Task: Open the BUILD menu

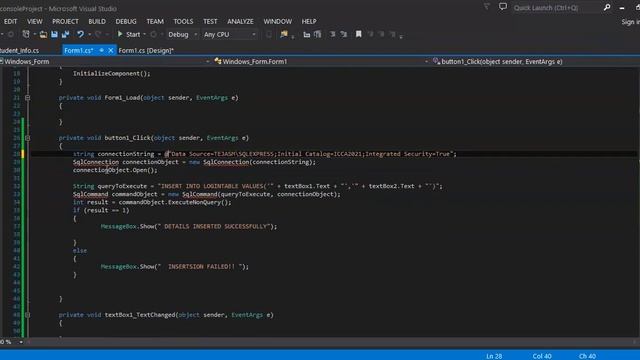Action: [97, 21]
